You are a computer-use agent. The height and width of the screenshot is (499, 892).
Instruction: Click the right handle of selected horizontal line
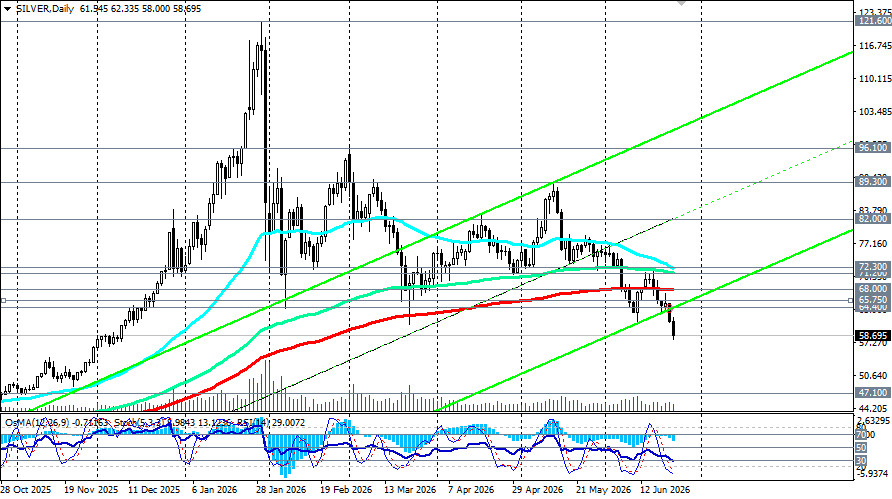coord(851,300)
